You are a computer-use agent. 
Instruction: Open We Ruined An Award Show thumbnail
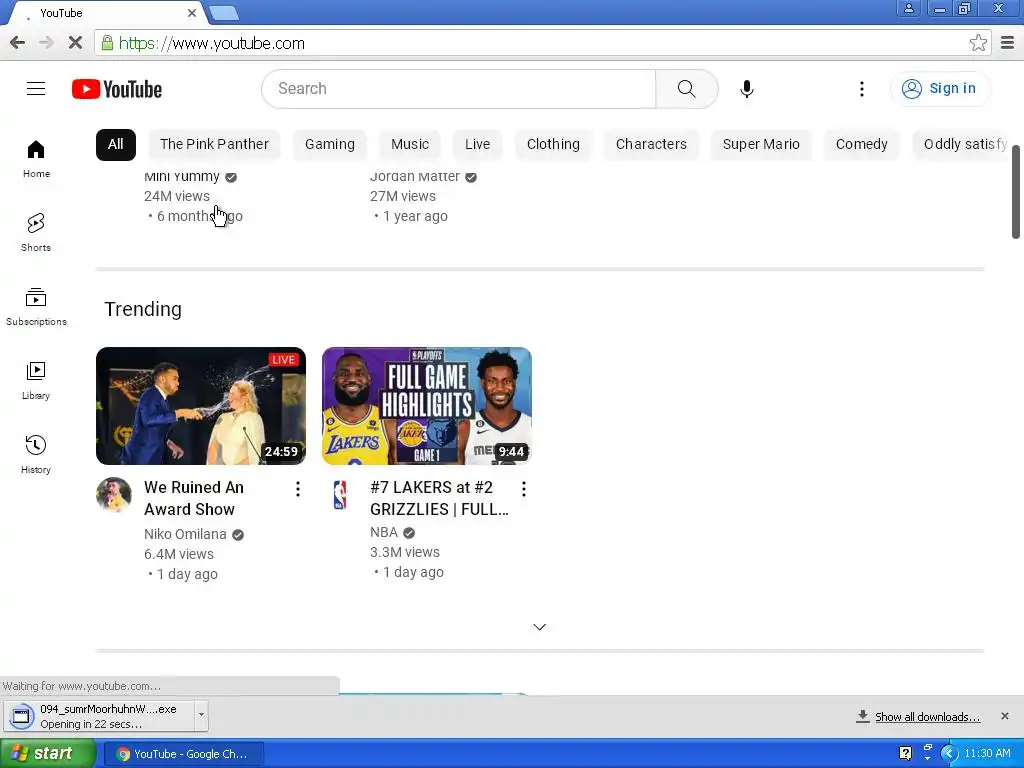(200, 406)
